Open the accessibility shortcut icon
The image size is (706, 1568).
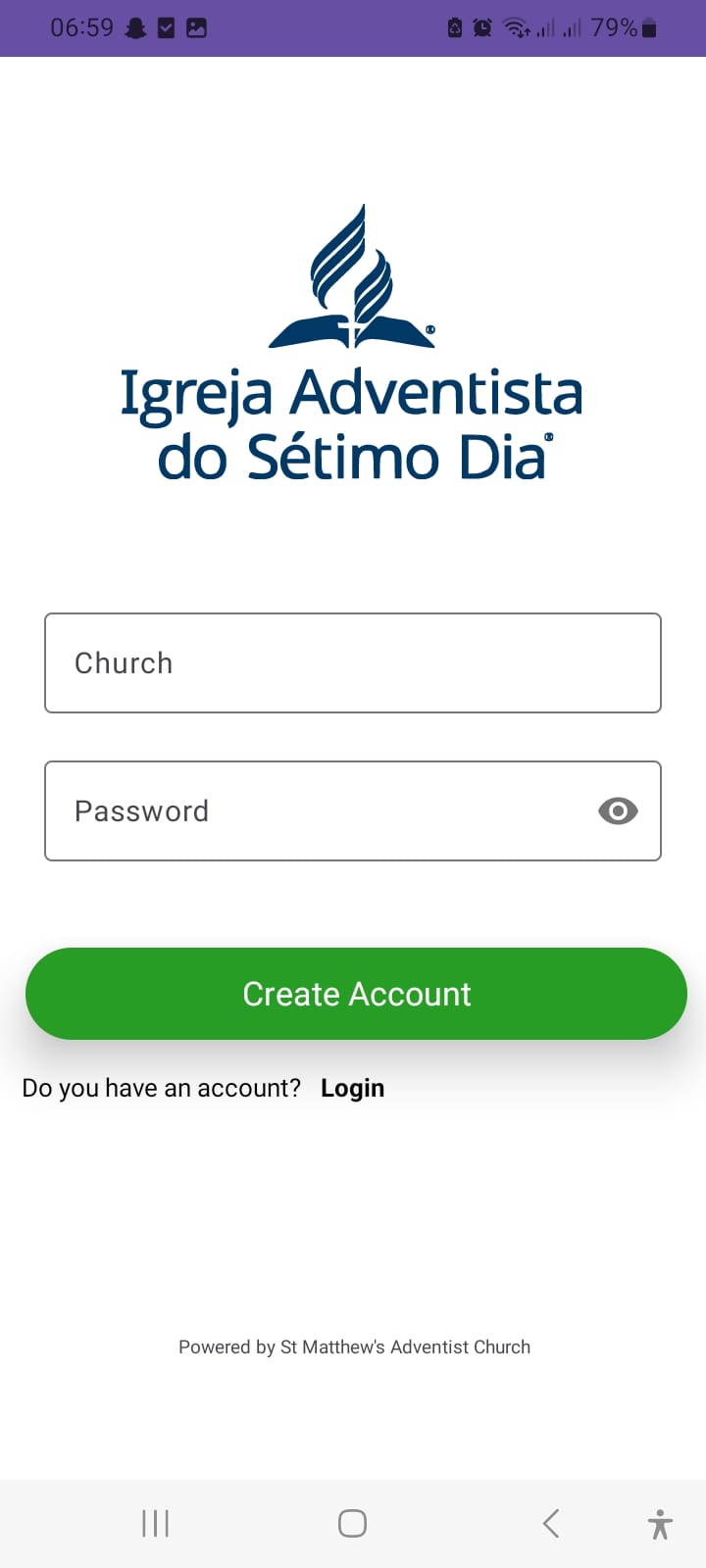[660, 1524]
